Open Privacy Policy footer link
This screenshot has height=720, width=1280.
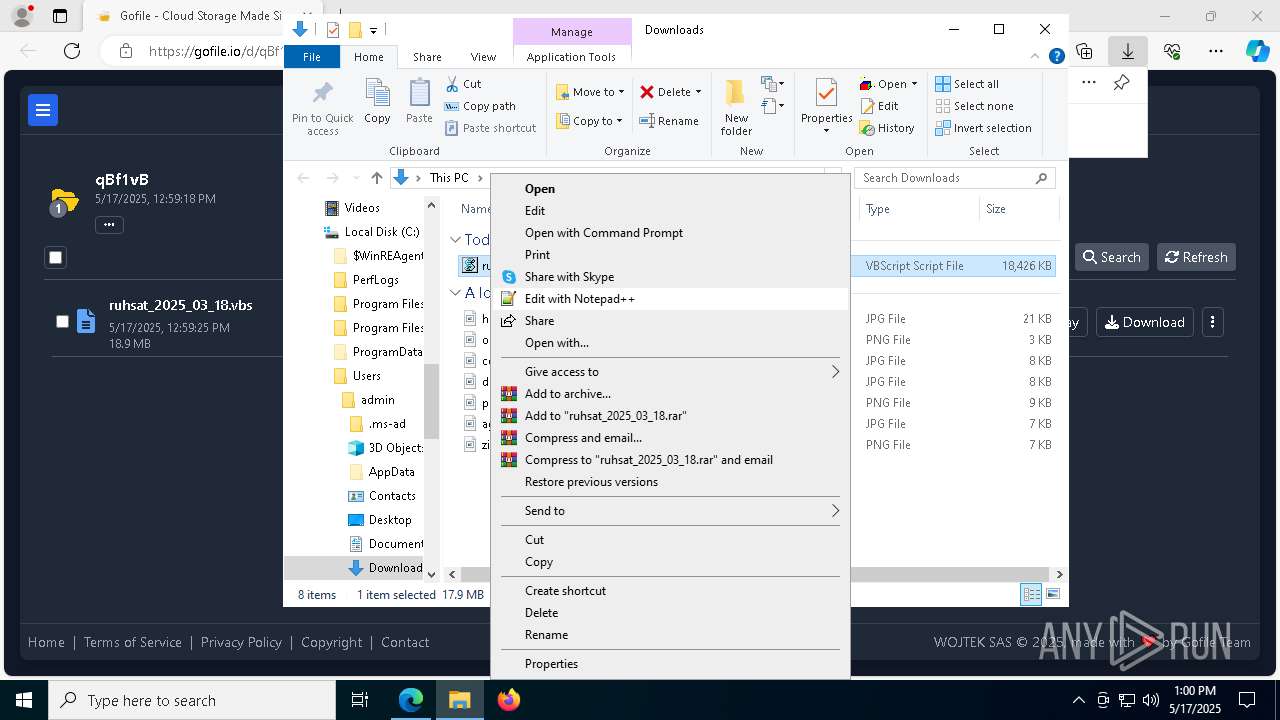[241, 642]
